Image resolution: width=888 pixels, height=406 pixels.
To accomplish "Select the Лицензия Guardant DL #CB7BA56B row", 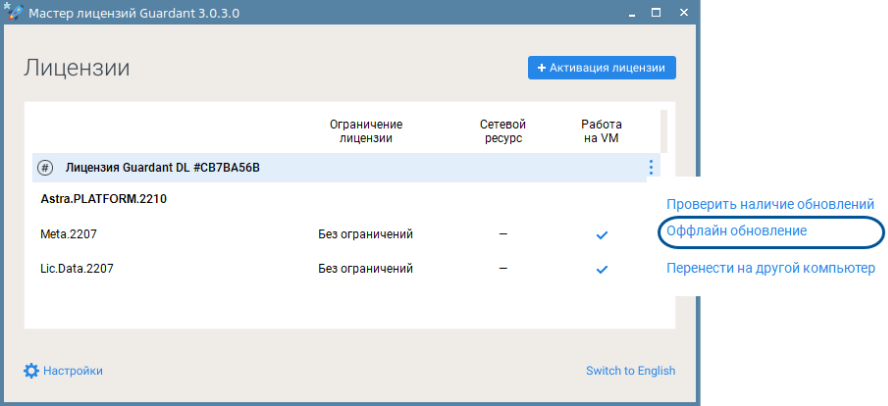I will 162,168.
